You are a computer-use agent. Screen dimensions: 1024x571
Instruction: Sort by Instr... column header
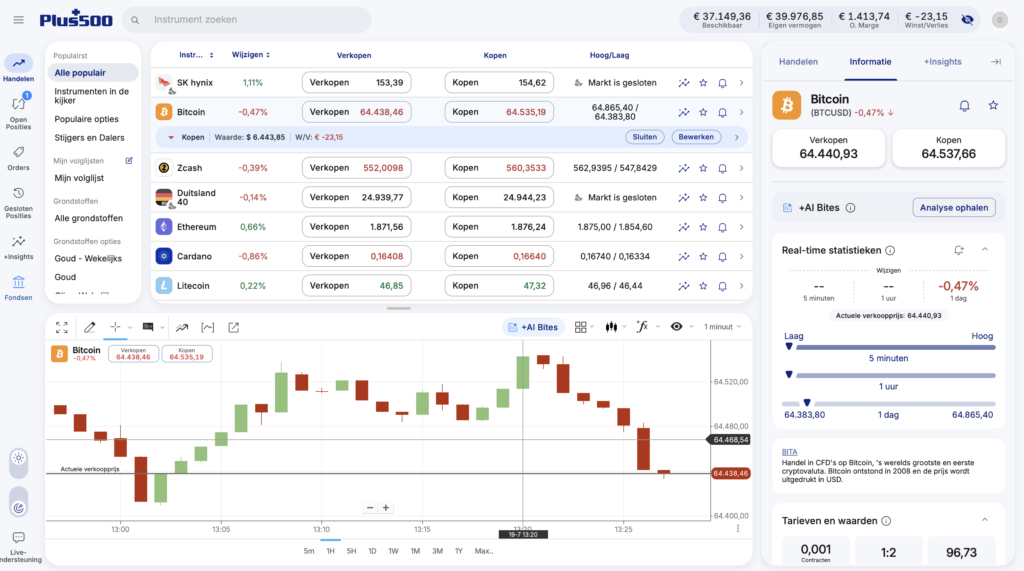pyautogui.click(x=196, y=55)
